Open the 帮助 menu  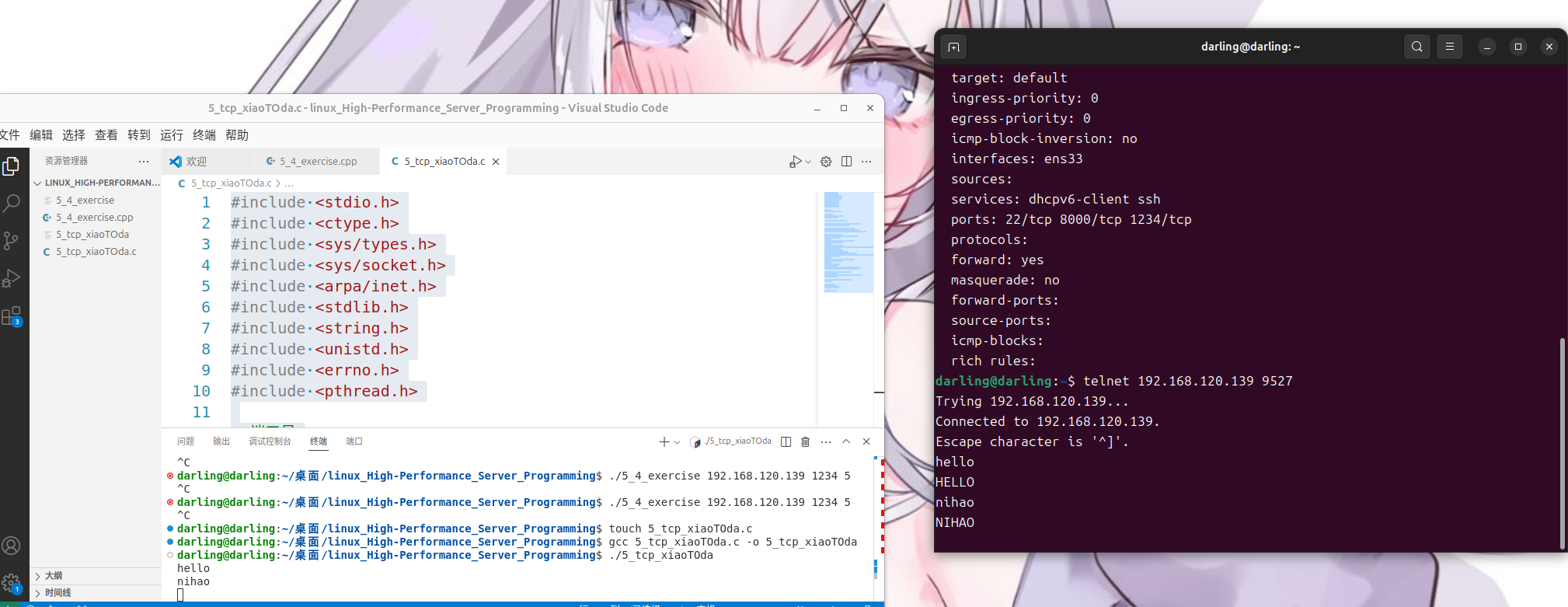pos(237,135)
